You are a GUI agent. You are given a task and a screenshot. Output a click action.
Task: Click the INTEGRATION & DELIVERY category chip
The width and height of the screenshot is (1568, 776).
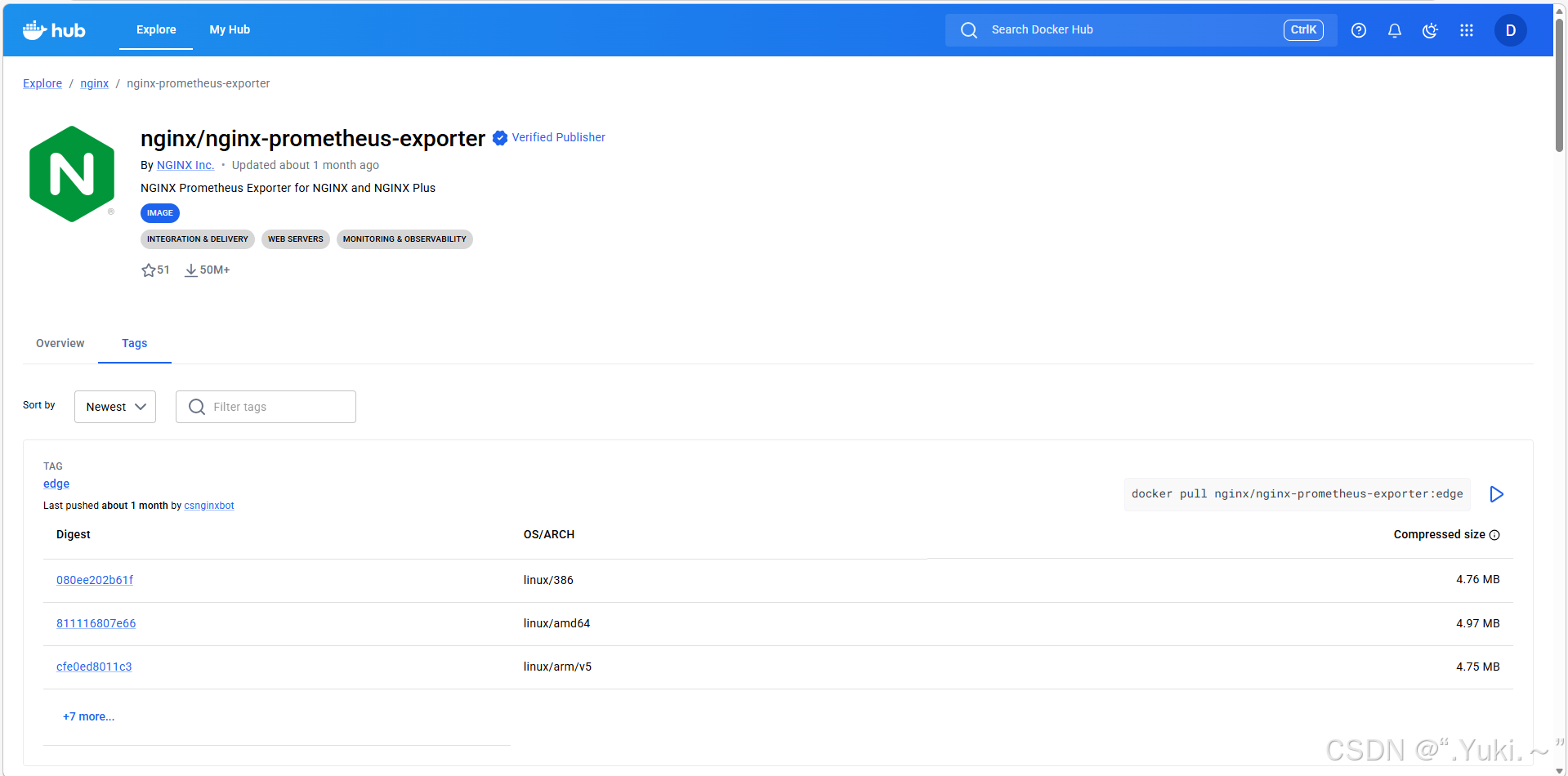pos(198,239)
